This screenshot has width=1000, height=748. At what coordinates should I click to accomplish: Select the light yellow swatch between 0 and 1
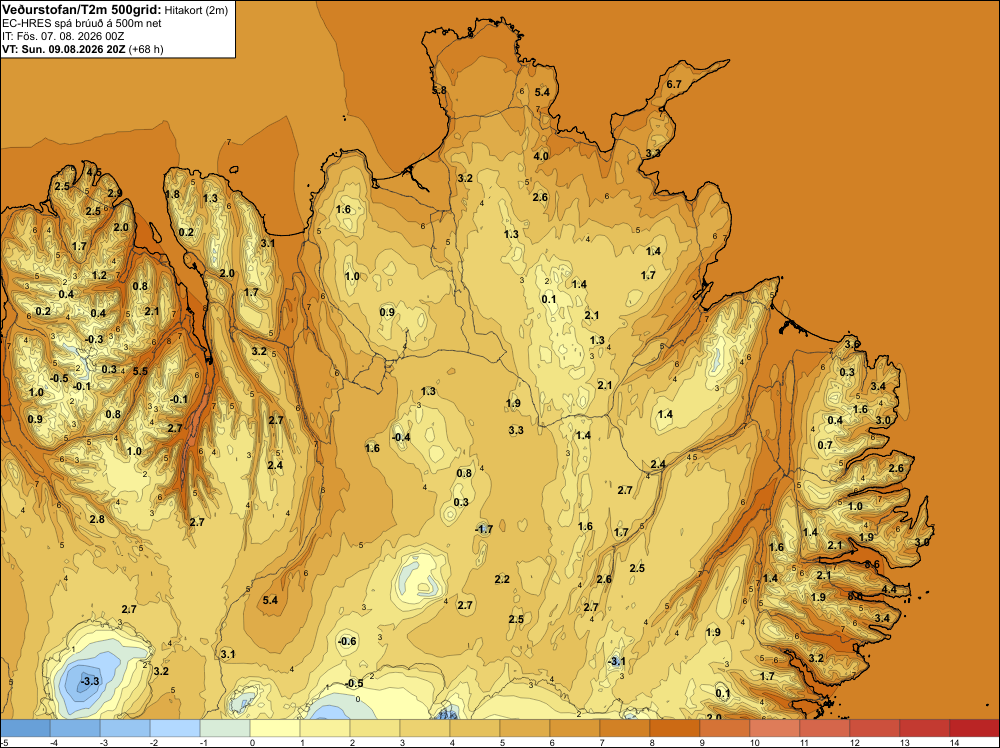pos(275,728)
